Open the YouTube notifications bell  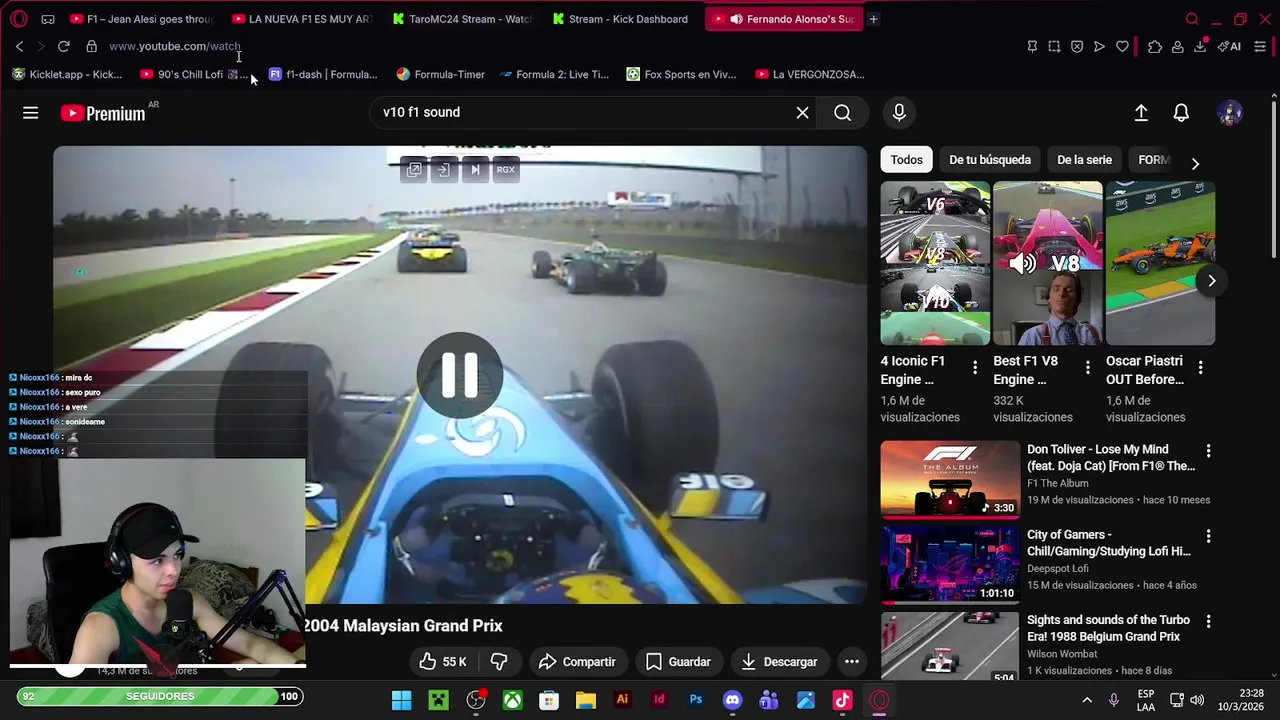pos(1181,113)
